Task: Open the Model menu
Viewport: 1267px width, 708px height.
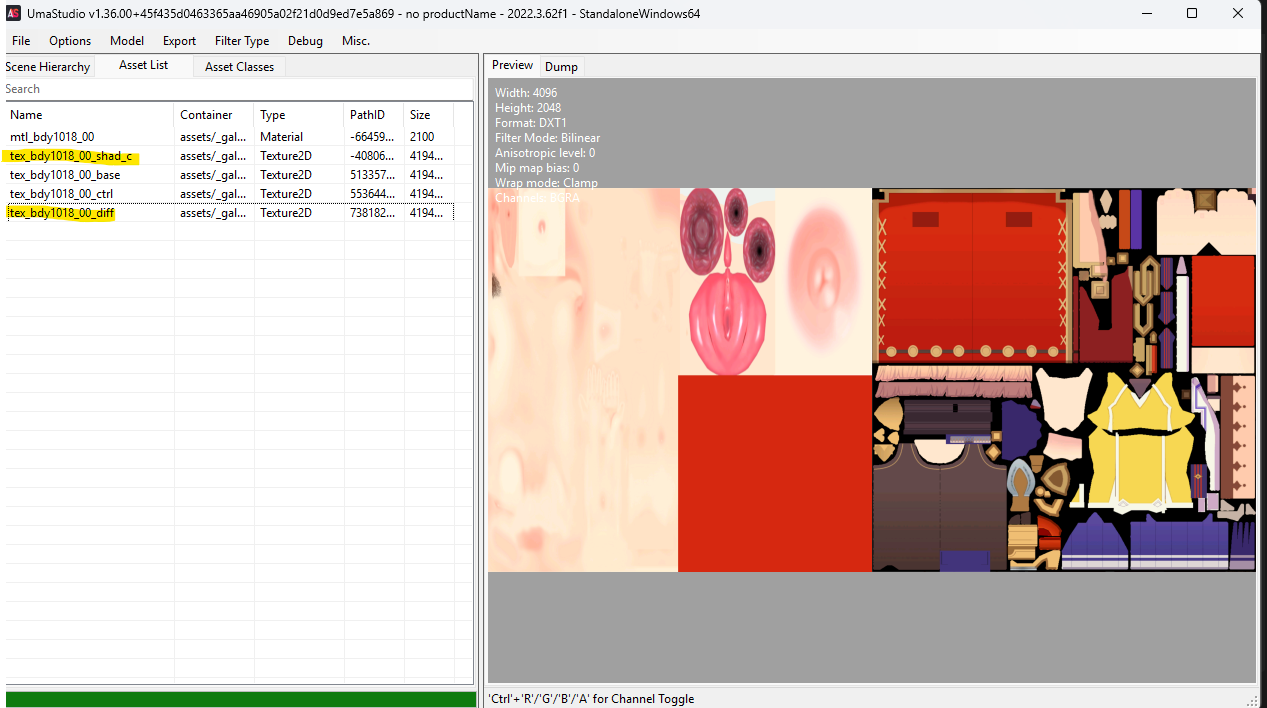Action: click(x=127, y=41)
